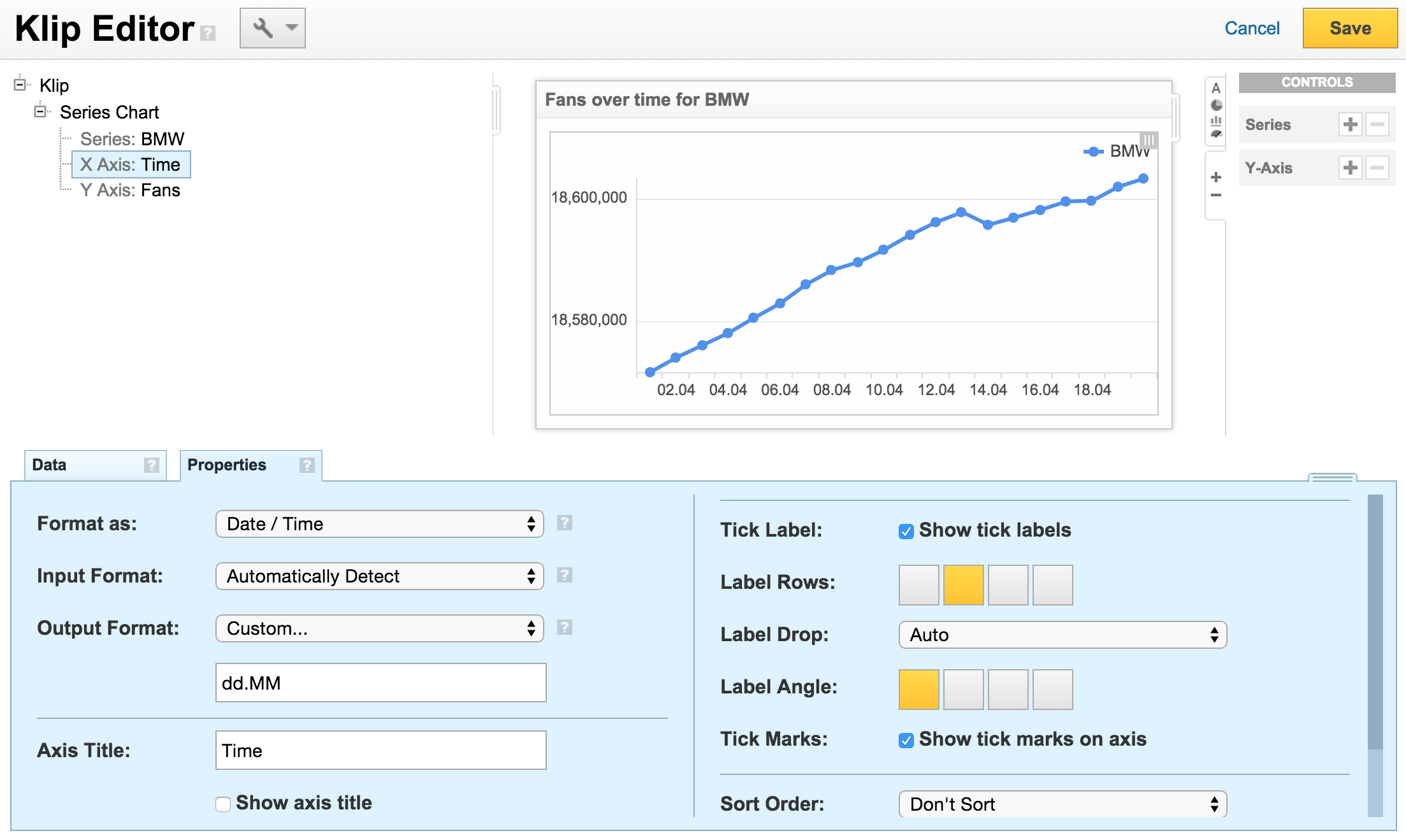
Task: Click the BMW legend entry in chart
Action: pos(1117,151)
